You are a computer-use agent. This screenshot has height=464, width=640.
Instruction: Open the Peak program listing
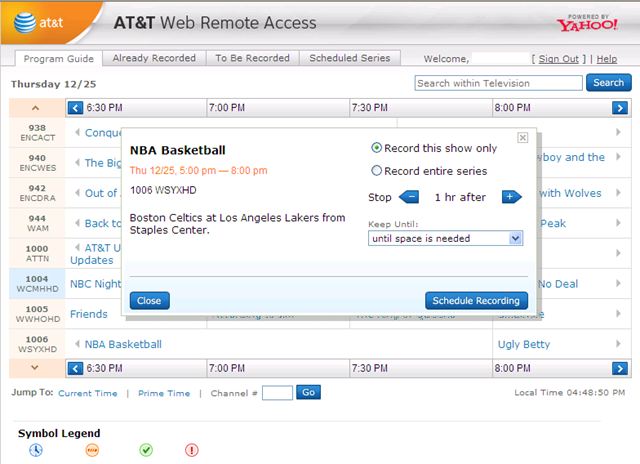pyautogui.click(x=553, y=223)
